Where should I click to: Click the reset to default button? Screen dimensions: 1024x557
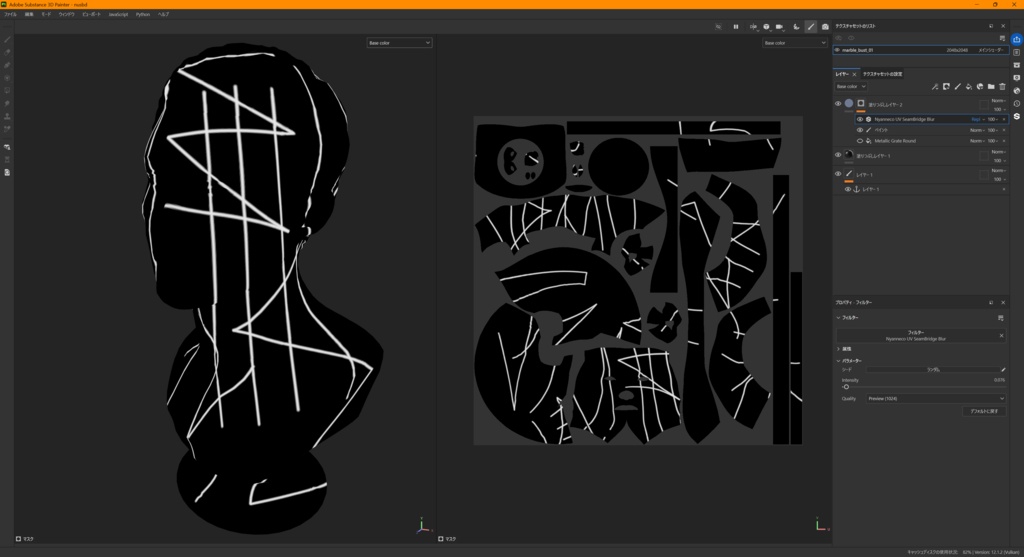984,411
